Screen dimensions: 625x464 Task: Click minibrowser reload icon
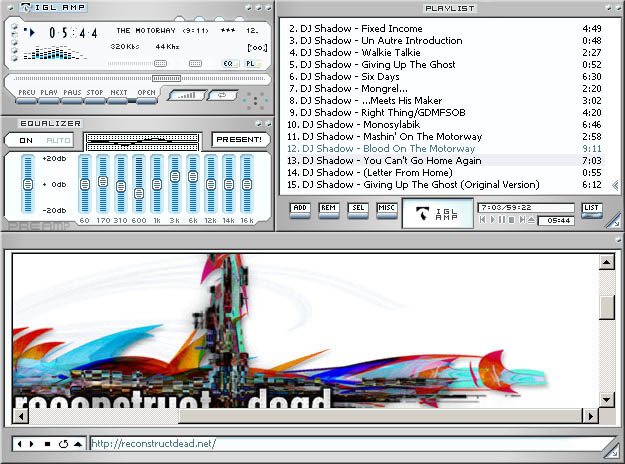tap(63, 444)
